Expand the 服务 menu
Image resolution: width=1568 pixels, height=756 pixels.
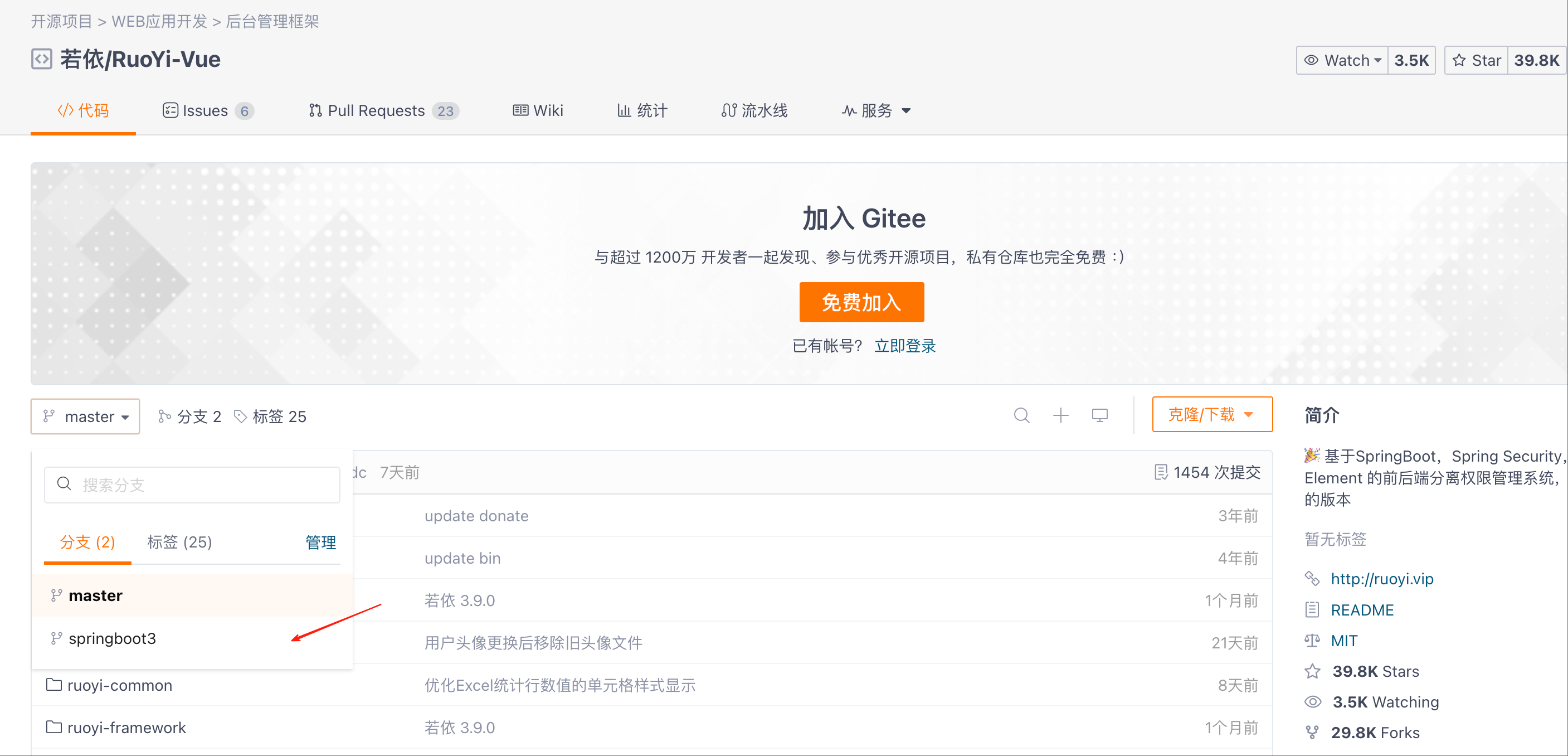click(x=876, y=110)
